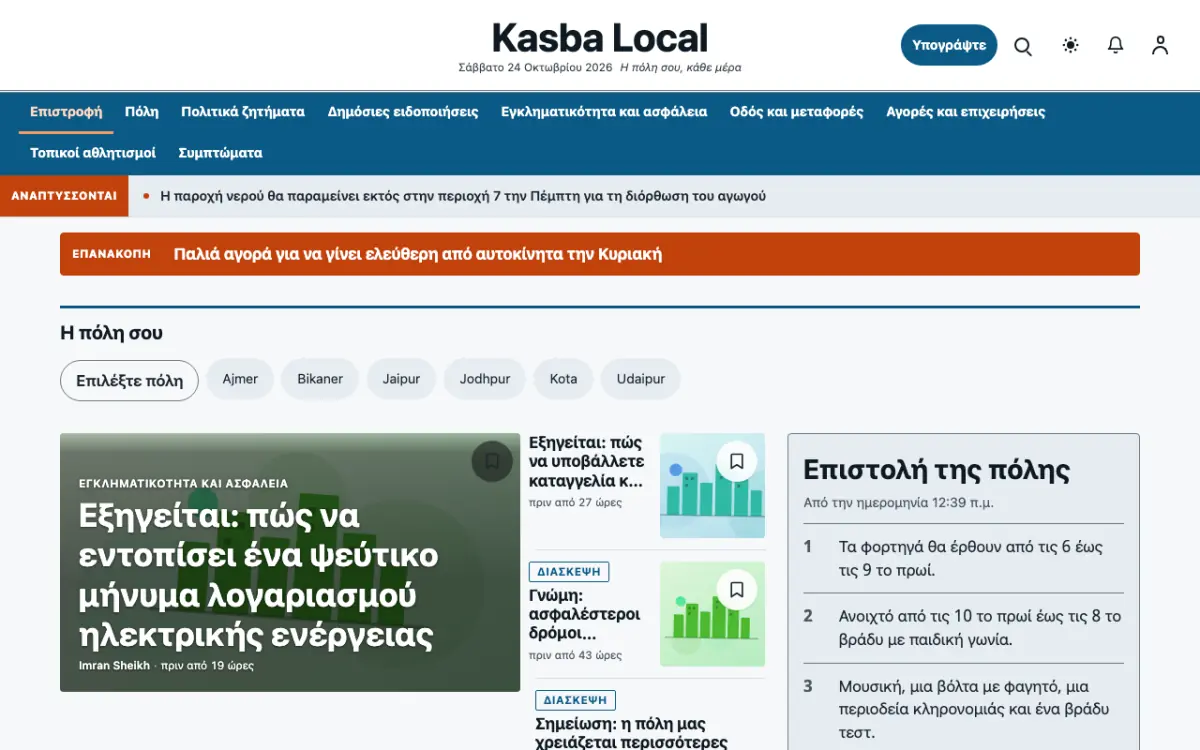Click ΔΙΑΣΚΕΨΗ tag above 'Σημείωση' article
Viewport: 1200px width, 750px height.
[575, 700]
